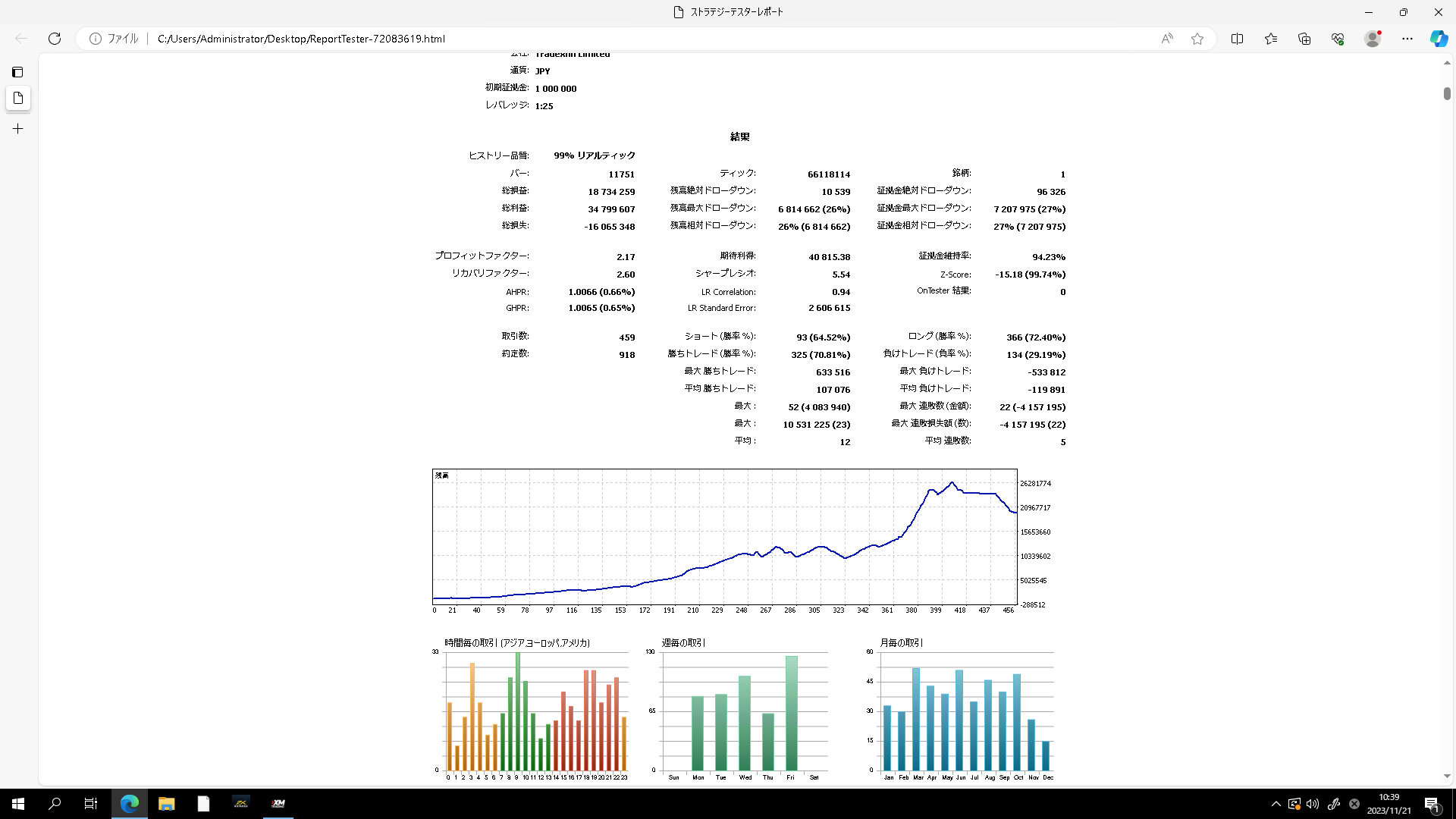Click the browser refresh button
The width and height of the screenshot is (1456, 819).
click(x=55, y=39)
